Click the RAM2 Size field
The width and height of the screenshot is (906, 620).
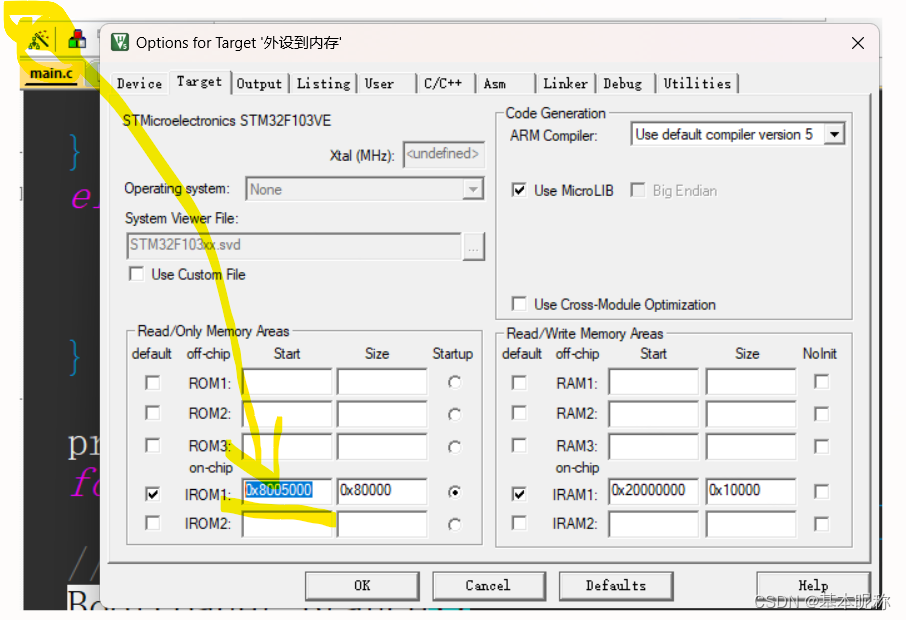tap(751, 414)
